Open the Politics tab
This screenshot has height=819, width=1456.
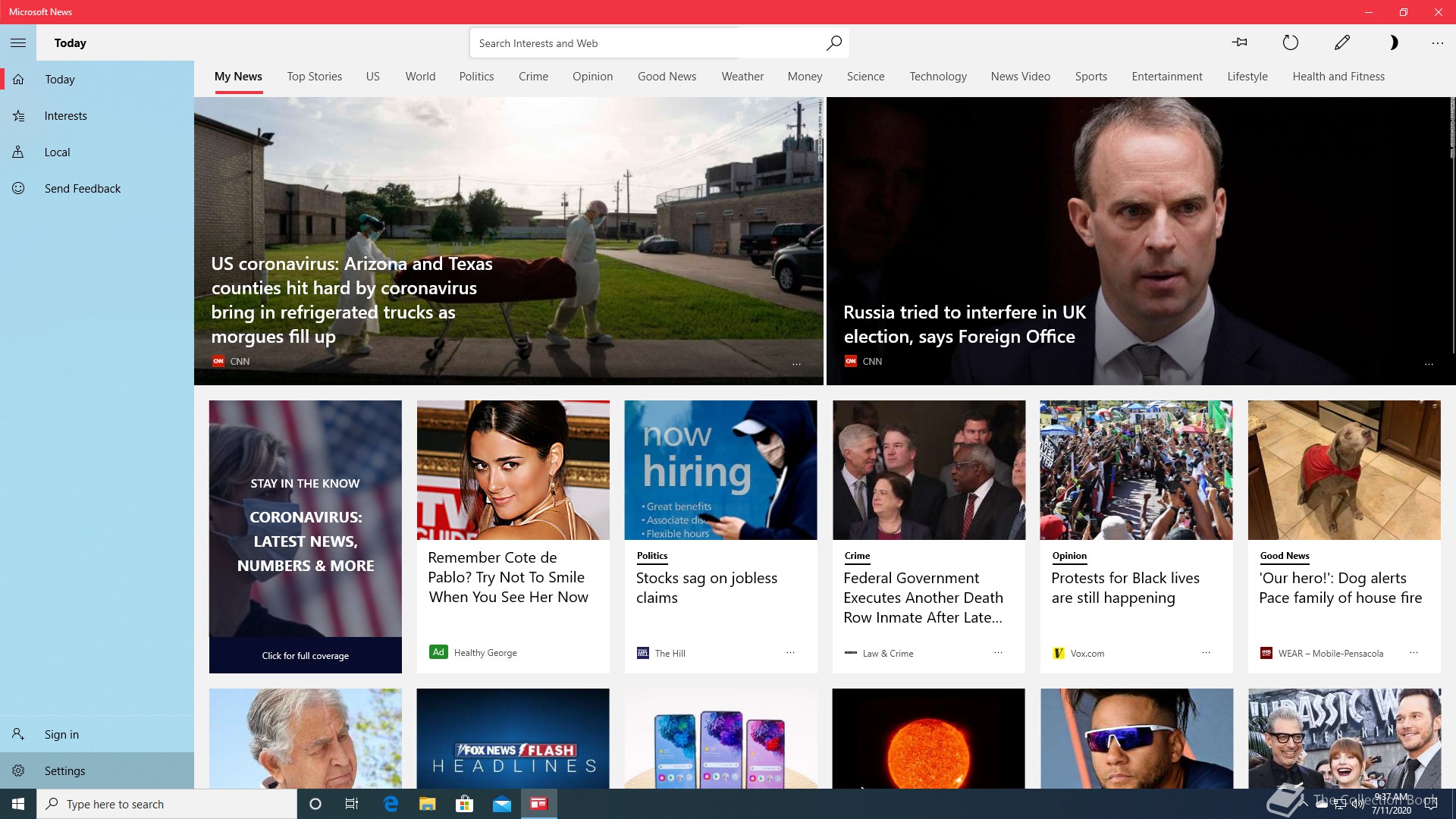coord(476,77)
